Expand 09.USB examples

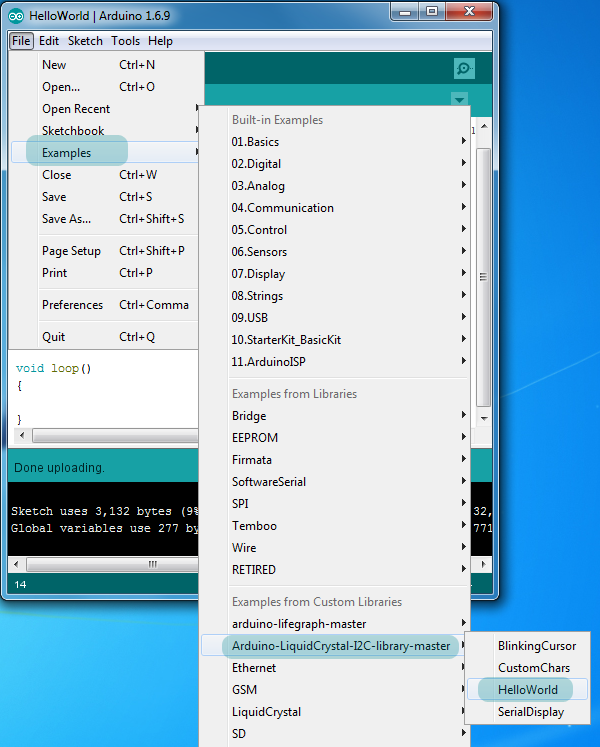pos(335,318)
